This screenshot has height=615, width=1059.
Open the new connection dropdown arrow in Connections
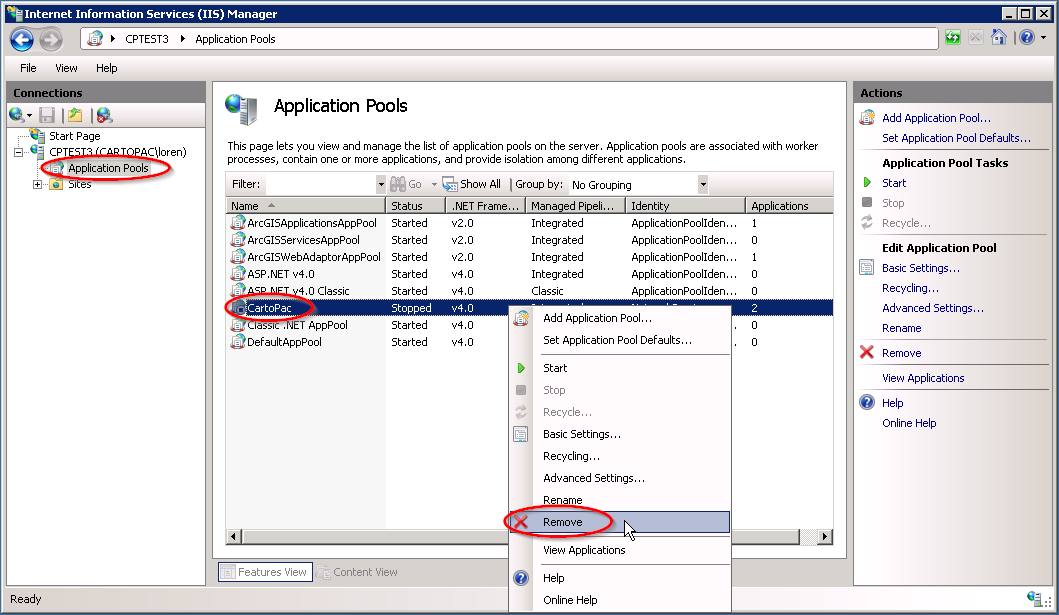click(29, 116)
